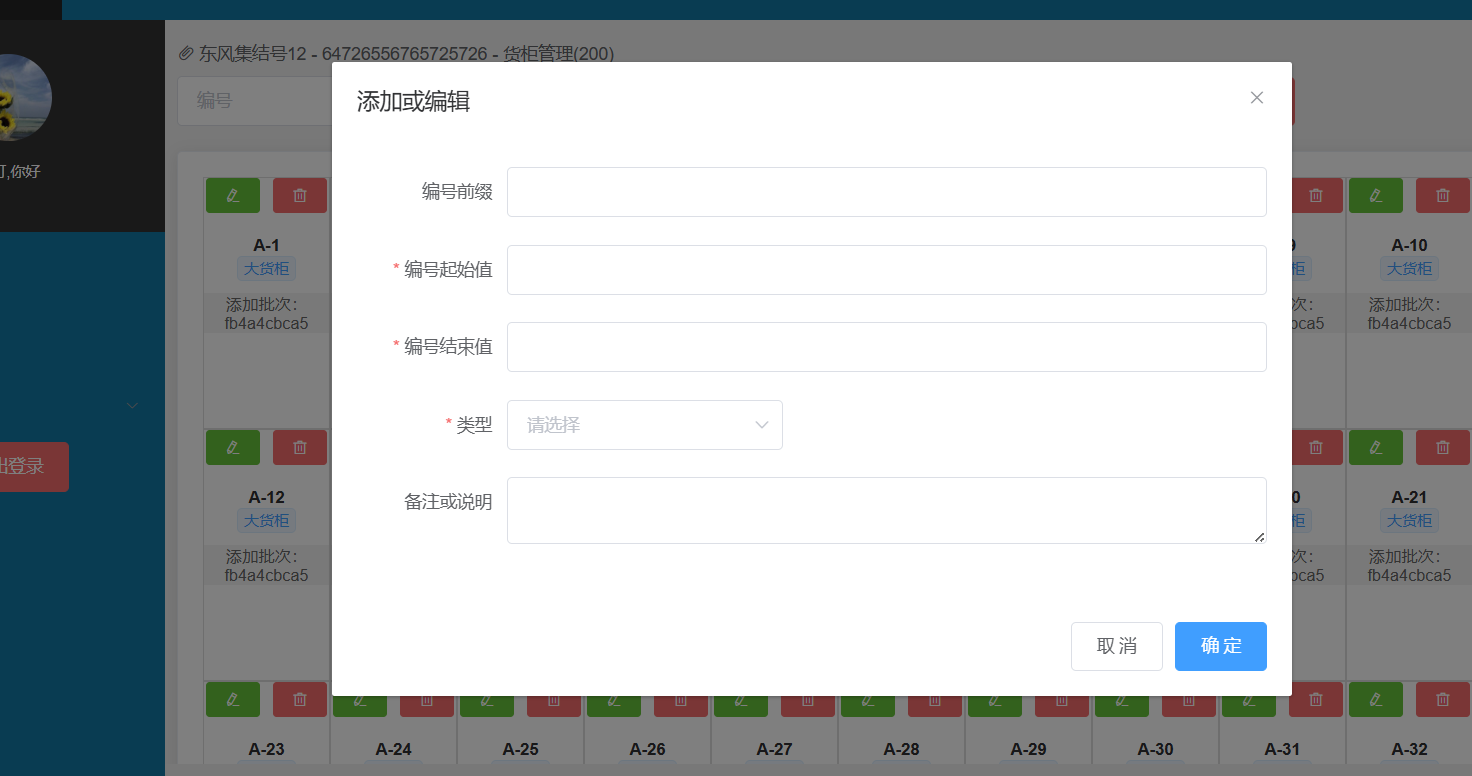Expand the sidebar menu chevron arrow

click(132, 405)
